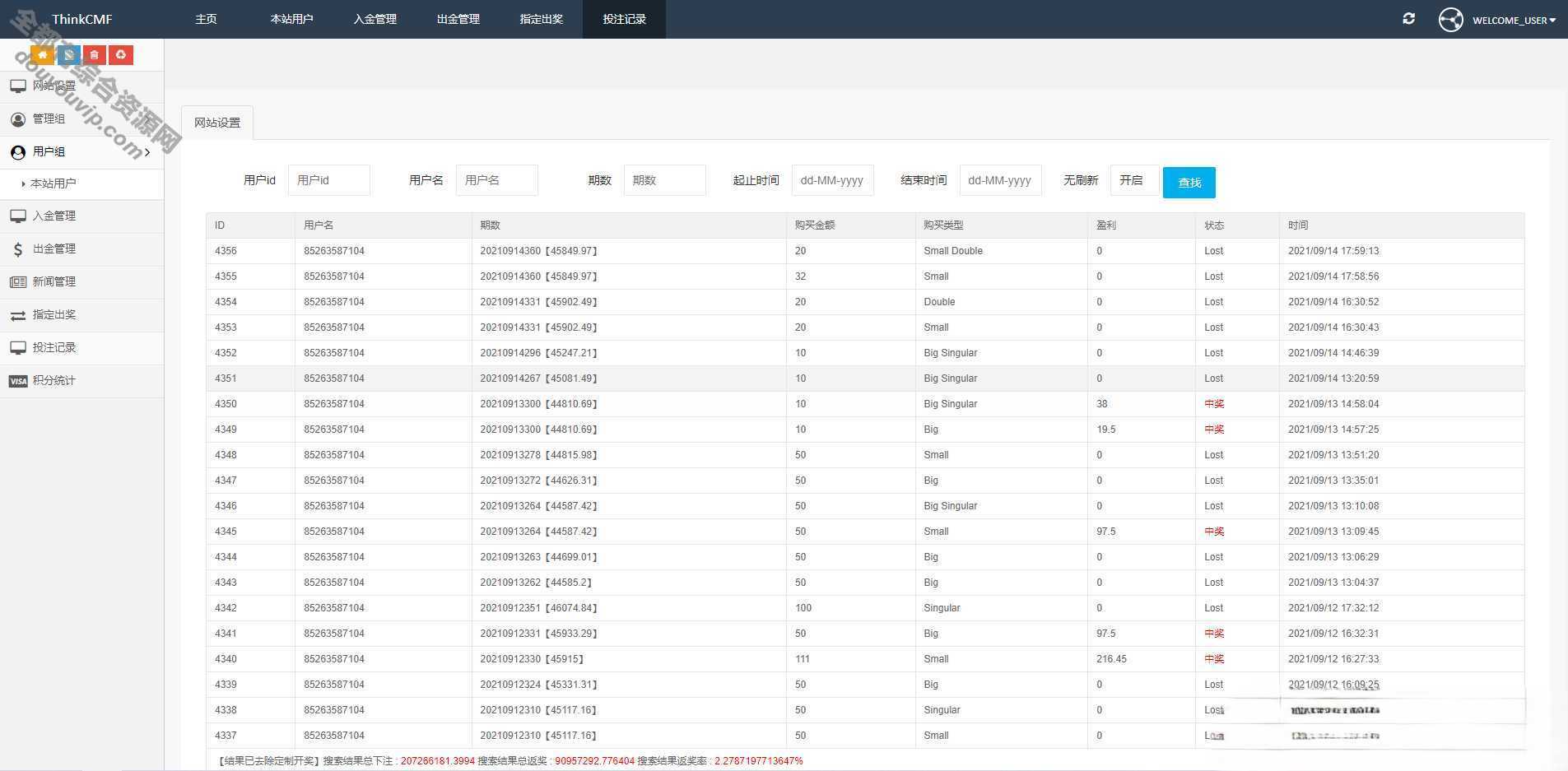Click the orange home shortcut icon
1568x771 pixels.
43,55
